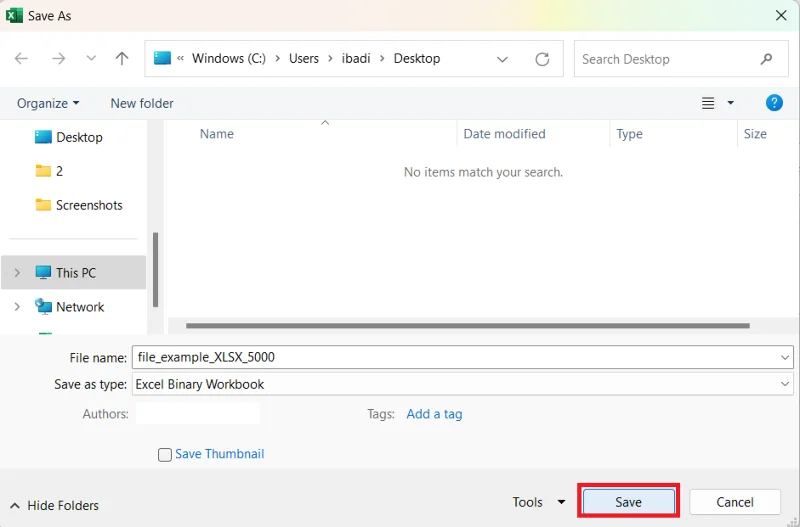
Task: Open the recent locations chevron
Action: point(91,58)
